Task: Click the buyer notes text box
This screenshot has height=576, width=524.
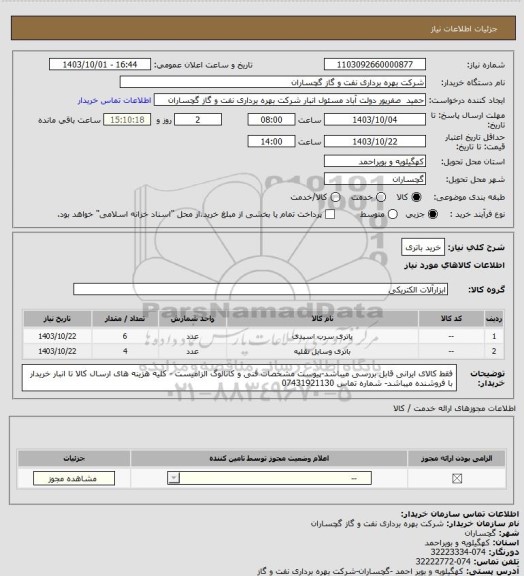Action: click(x=239, y=378)
